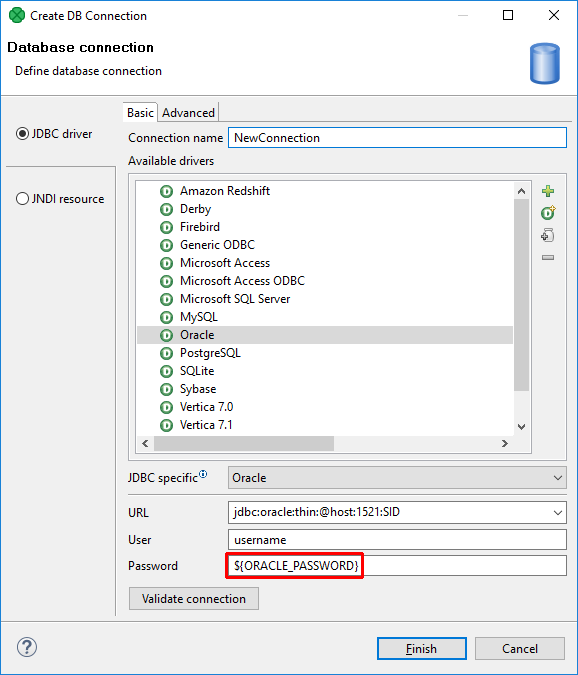578x675 pixels.
Task: Select Vertica 7.0 in drivers list
Action: pyautogui.click(x=207, y=407)
